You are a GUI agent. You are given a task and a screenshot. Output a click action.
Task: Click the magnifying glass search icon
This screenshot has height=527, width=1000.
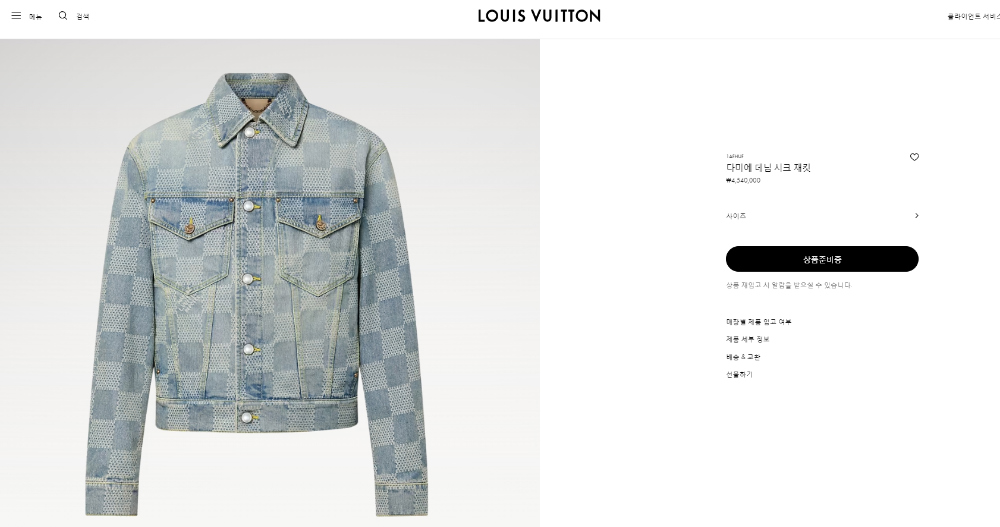(62, 16)
